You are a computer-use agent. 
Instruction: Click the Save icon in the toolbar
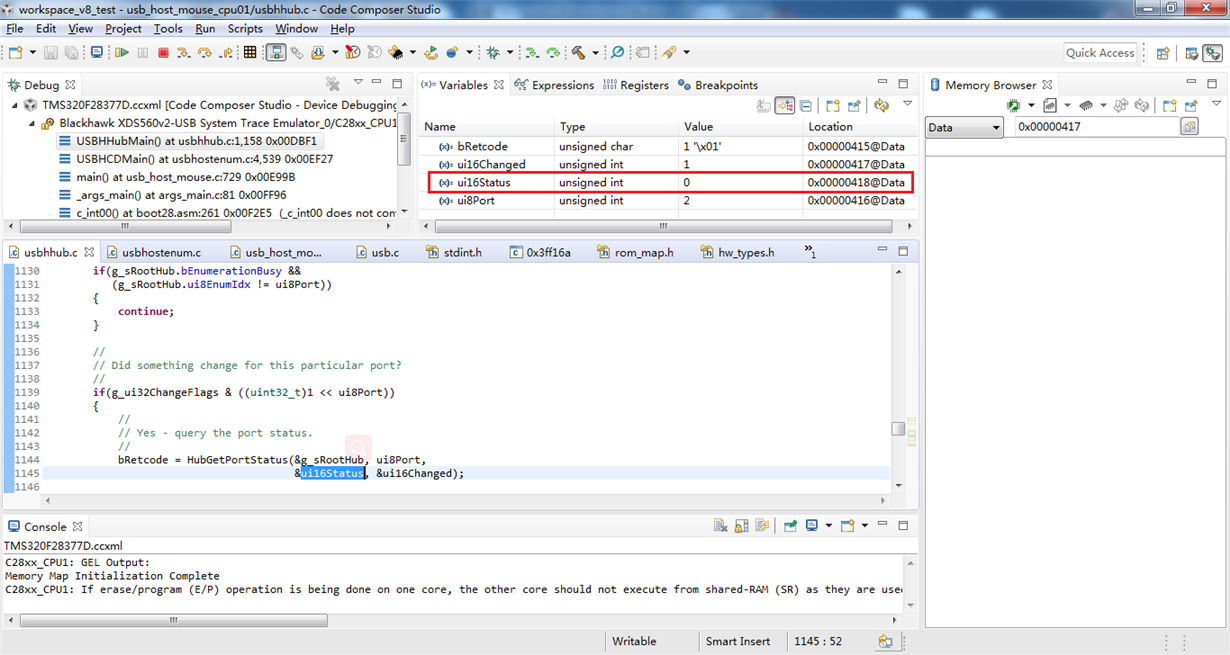click(x=52, y=53)
